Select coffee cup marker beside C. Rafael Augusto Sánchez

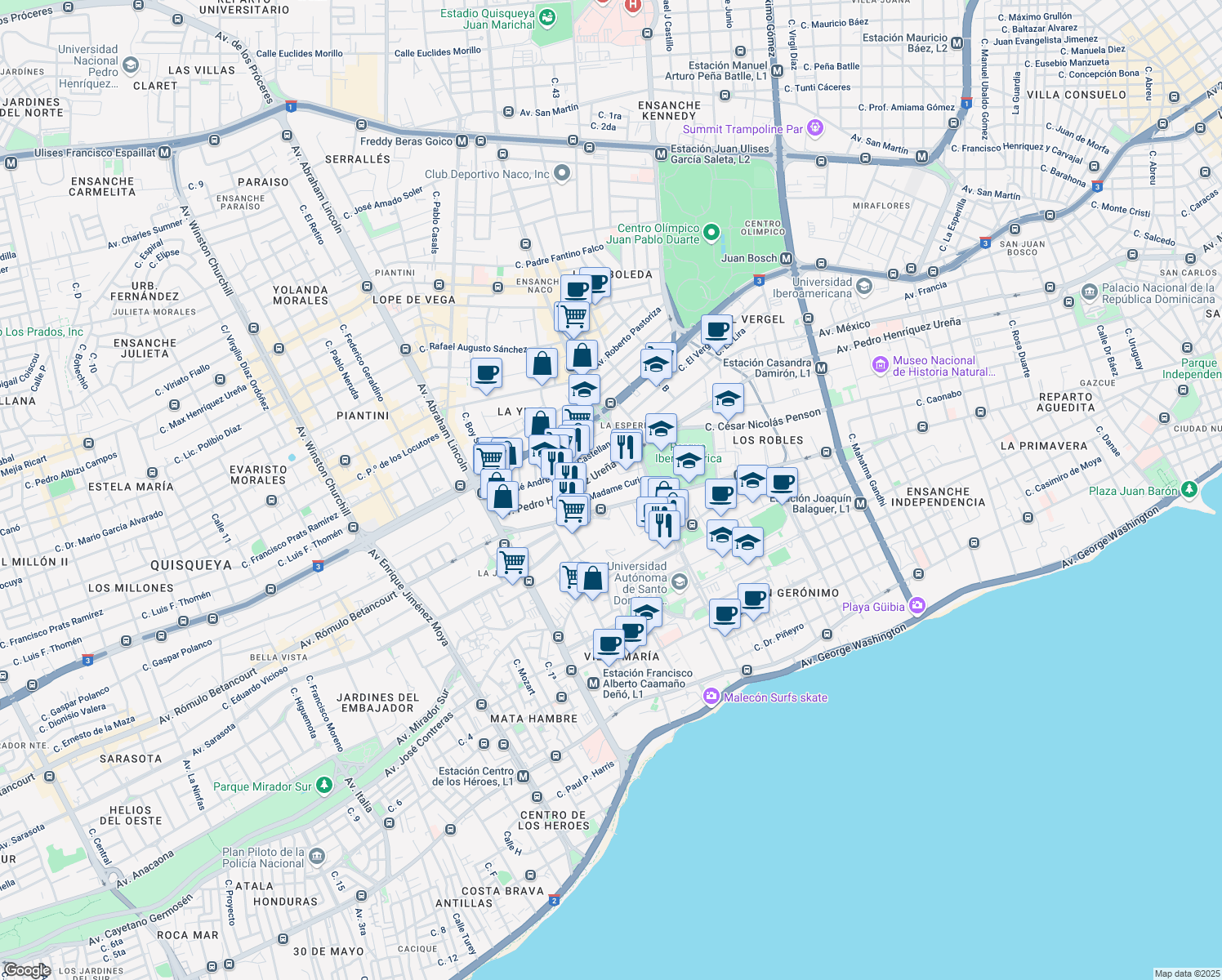click(x=486, y=374)
